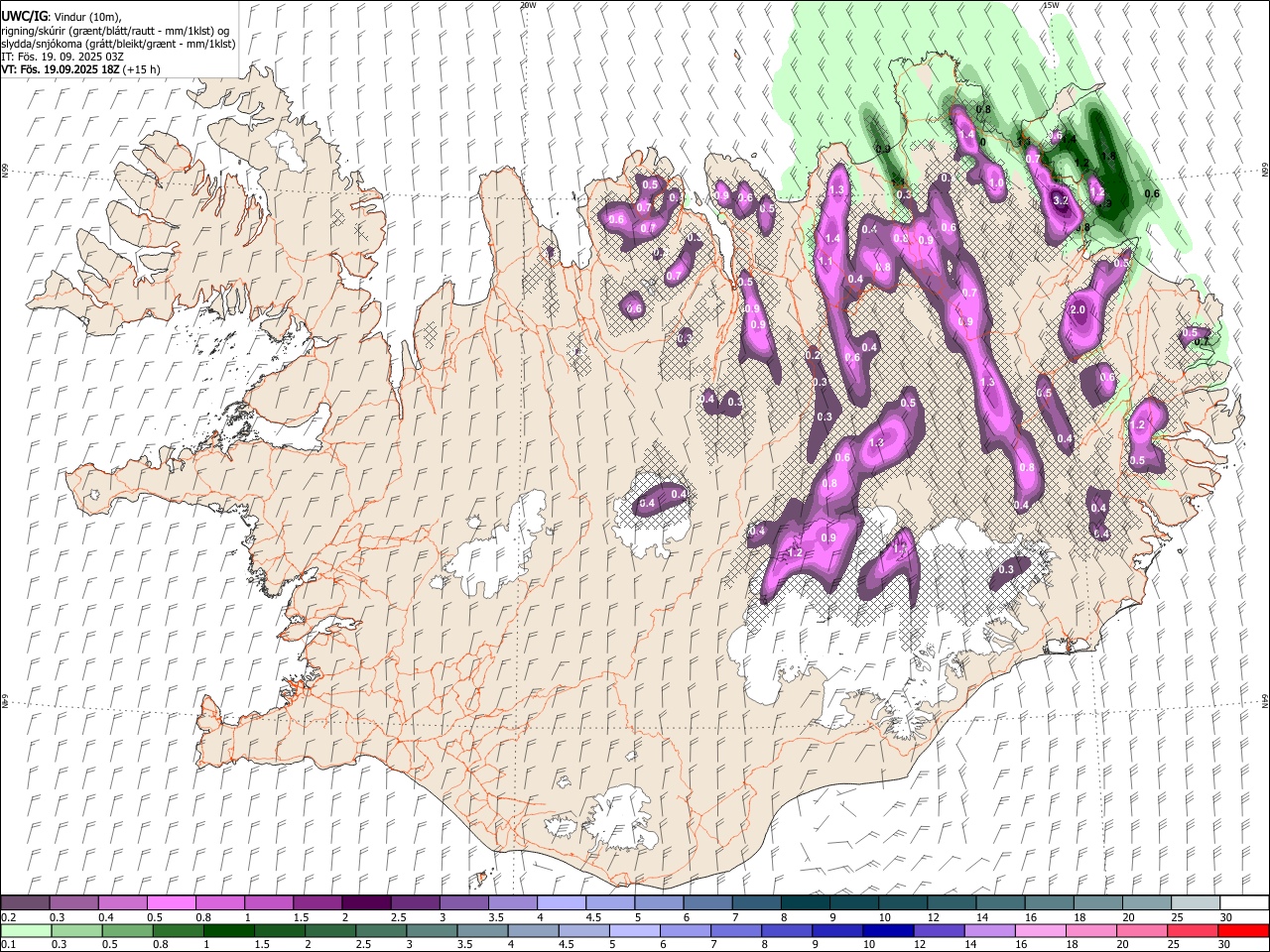Pick the darkest green 1 rain-scale swatch

point(228,931)
